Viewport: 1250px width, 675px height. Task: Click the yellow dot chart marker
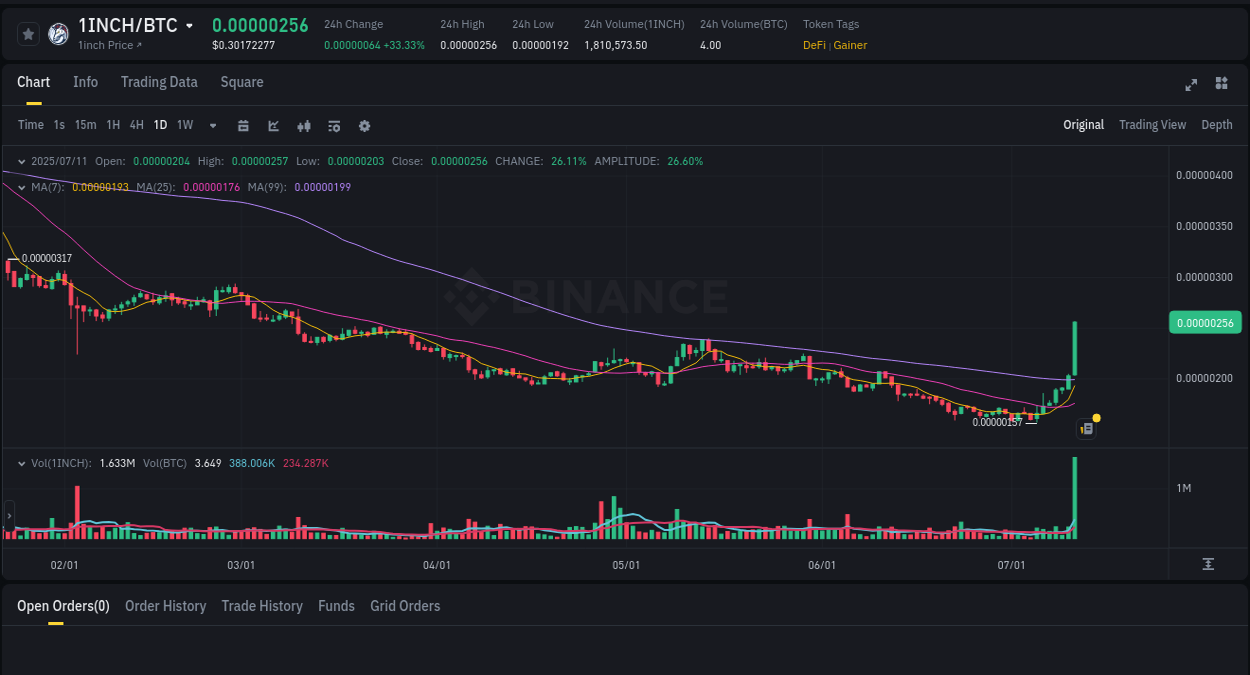1097,417
